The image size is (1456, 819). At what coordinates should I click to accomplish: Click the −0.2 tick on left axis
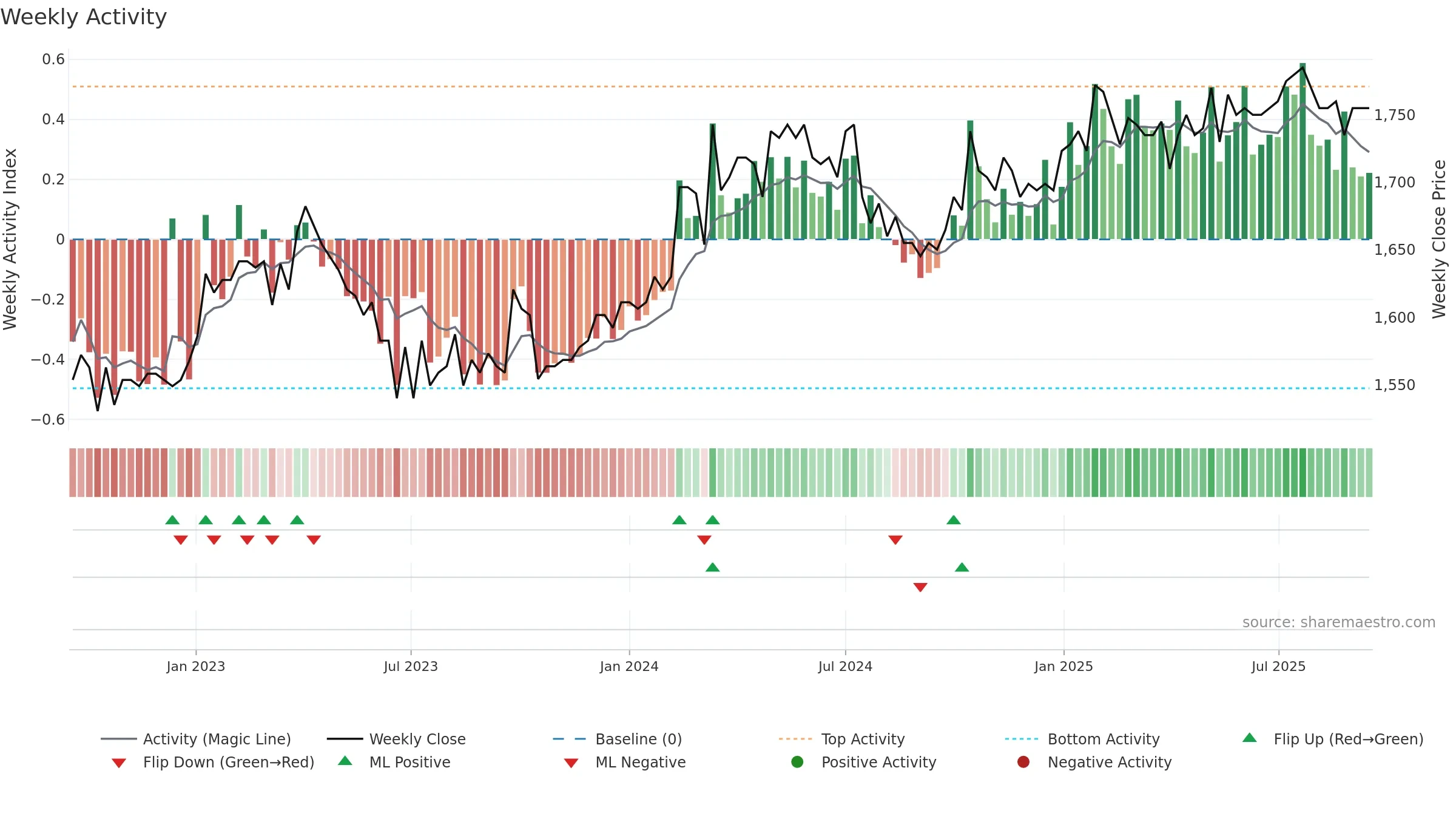click(x=48, y=300)
